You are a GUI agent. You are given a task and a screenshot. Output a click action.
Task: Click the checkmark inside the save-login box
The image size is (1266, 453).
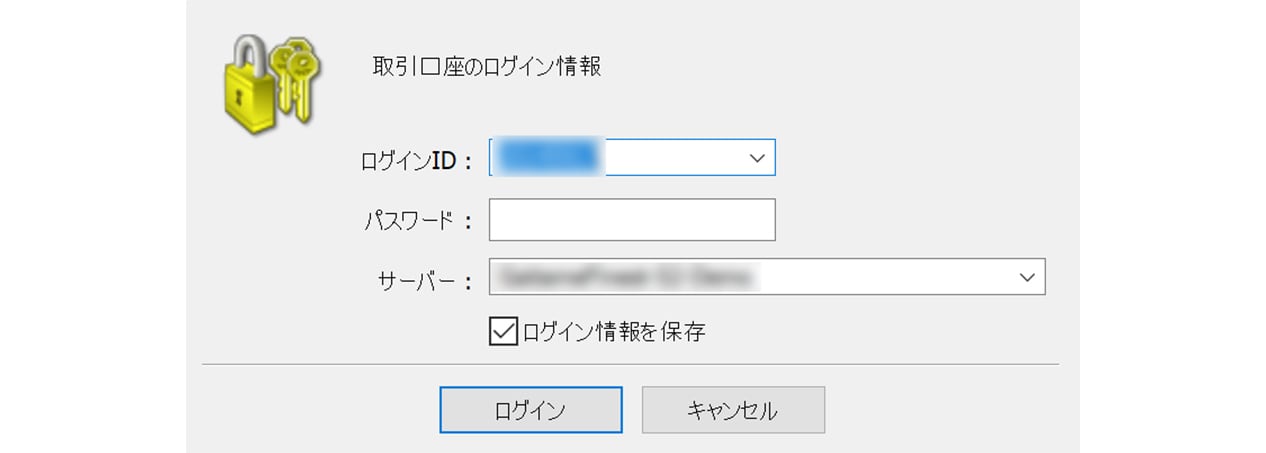tap(503, 331)
